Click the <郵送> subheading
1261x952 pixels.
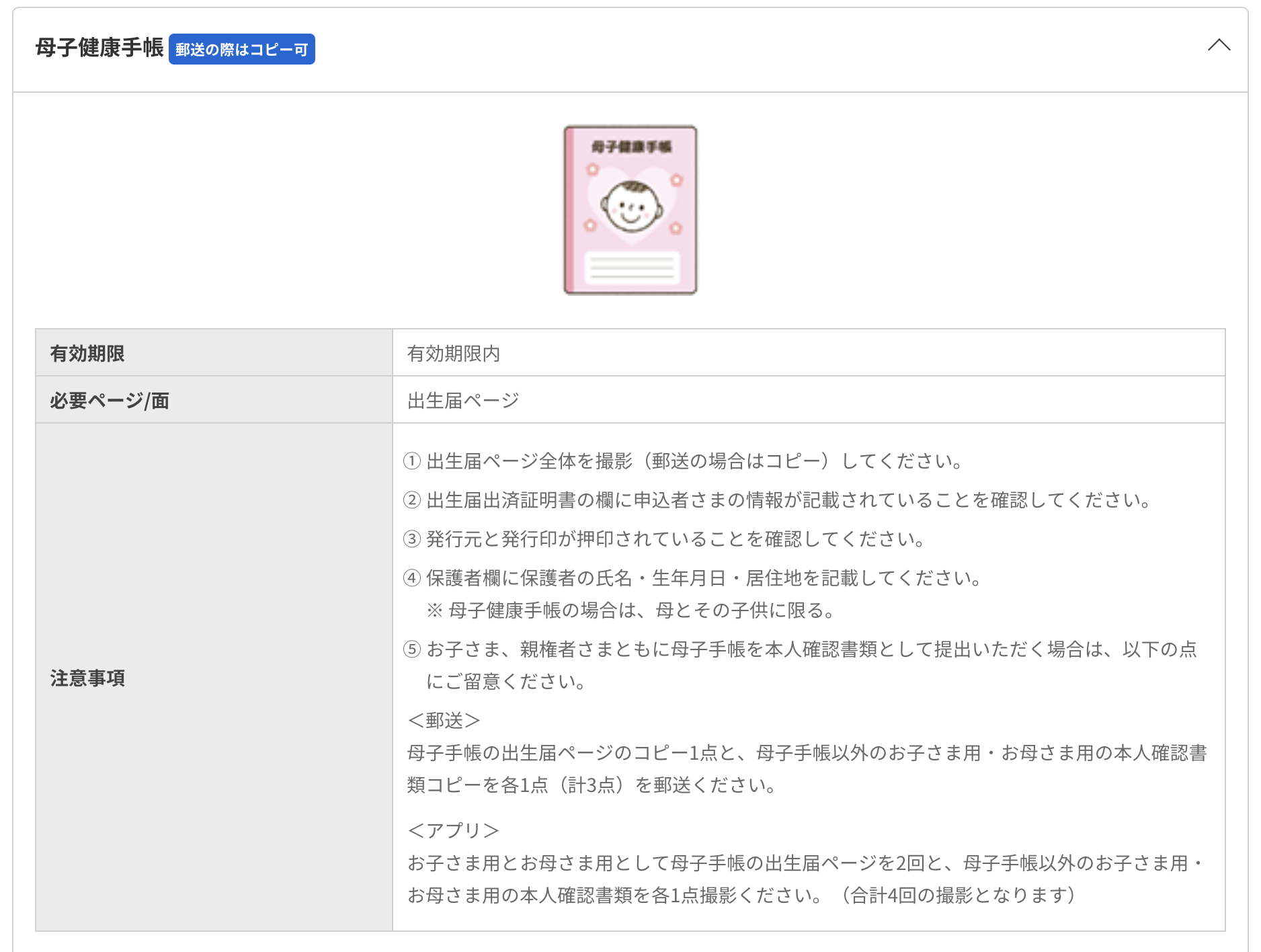point(444,721)
